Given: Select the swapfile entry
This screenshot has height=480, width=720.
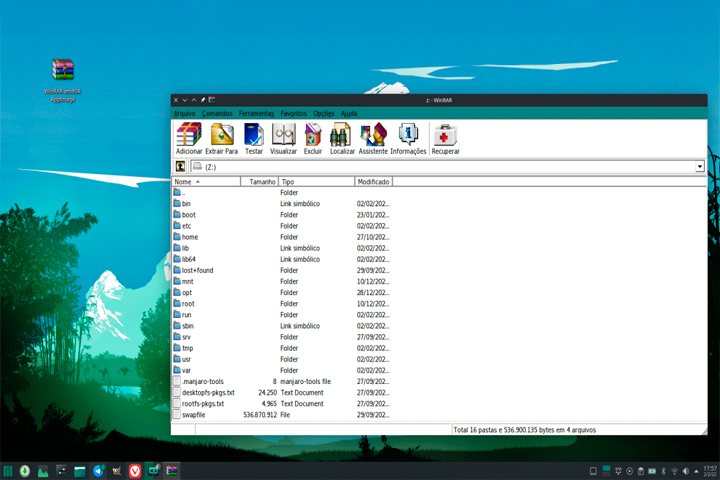Looking at the screenshot, I should [x=281, y=415].
